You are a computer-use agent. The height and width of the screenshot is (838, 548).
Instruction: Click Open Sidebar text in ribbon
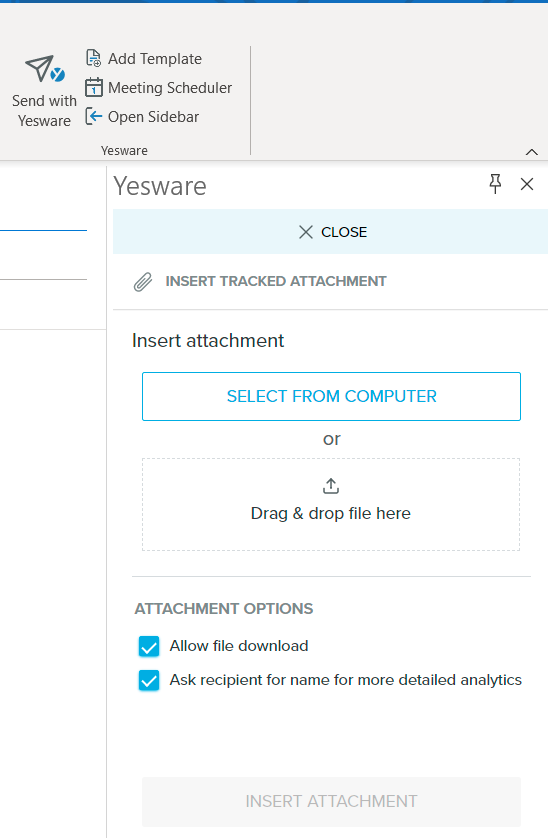(153, 117)
